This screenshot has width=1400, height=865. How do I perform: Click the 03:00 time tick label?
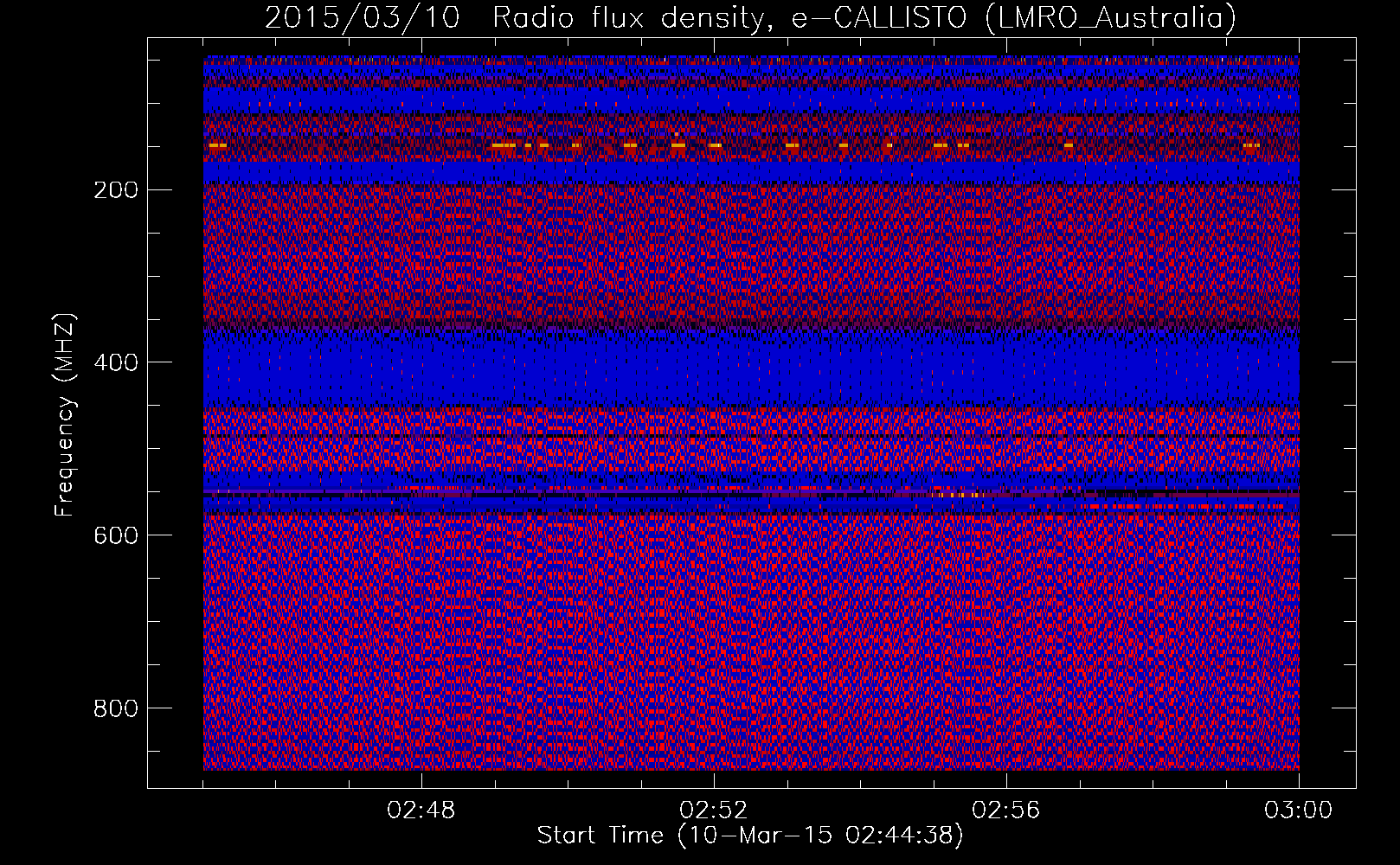click(1299, 811)
